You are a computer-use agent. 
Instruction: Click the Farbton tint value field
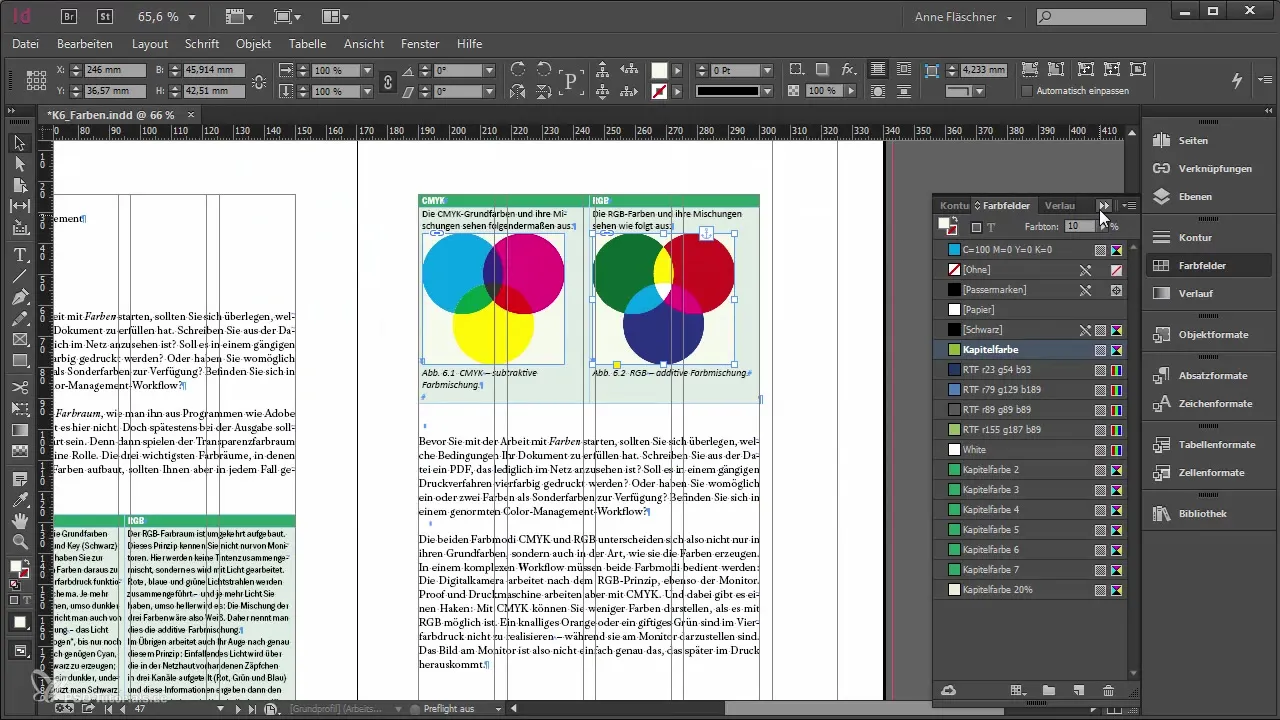point(1079,227)
